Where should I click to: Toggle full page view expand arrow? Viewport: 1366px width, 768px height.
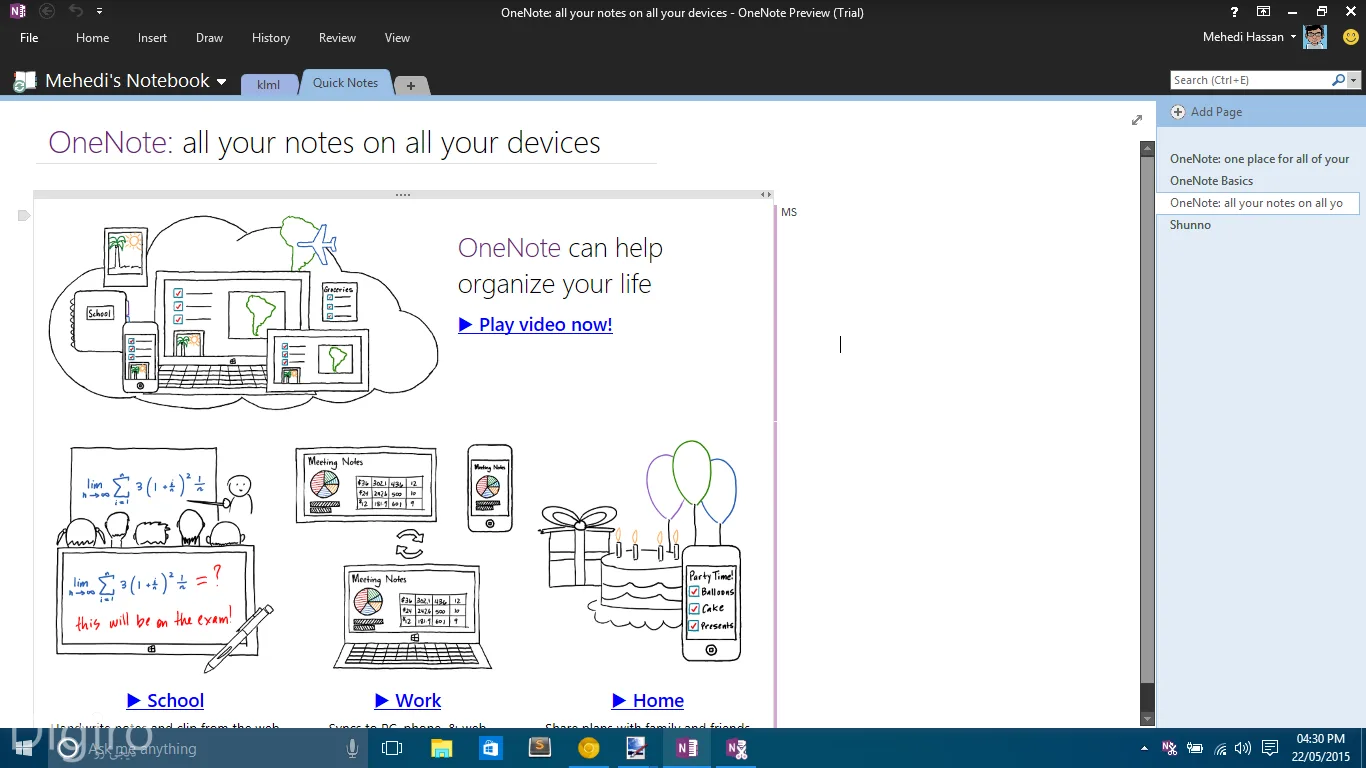point(1136,120)
